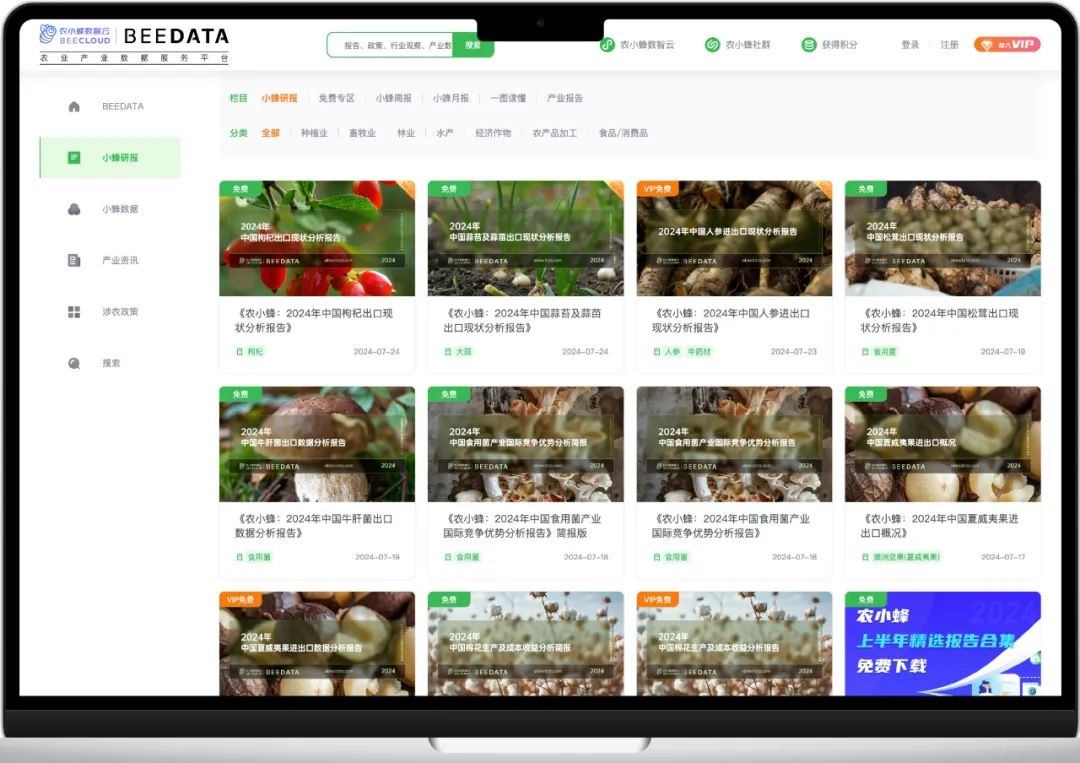Select the 食品/消费品 category filter
The width and height of the screenshot is (1080, 763).
click(623, 133)
